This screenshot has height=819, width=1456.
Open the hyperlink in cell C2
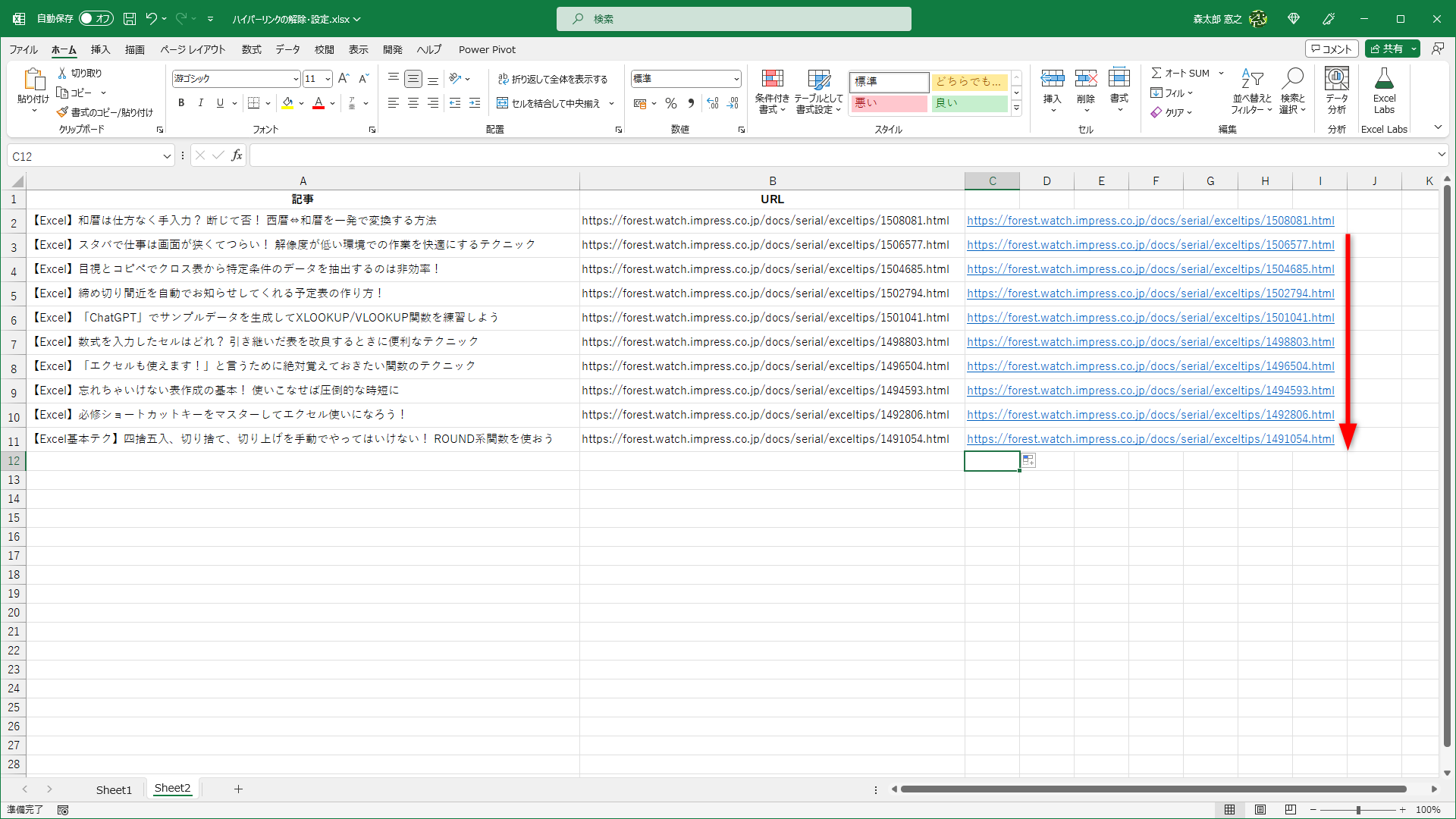point(1150,221)
